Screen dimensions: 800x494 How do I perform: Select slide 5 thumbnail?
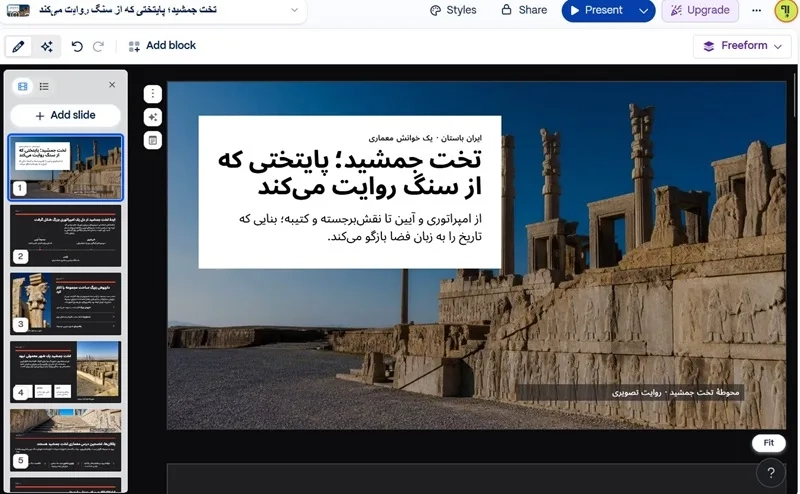(66, 439)
